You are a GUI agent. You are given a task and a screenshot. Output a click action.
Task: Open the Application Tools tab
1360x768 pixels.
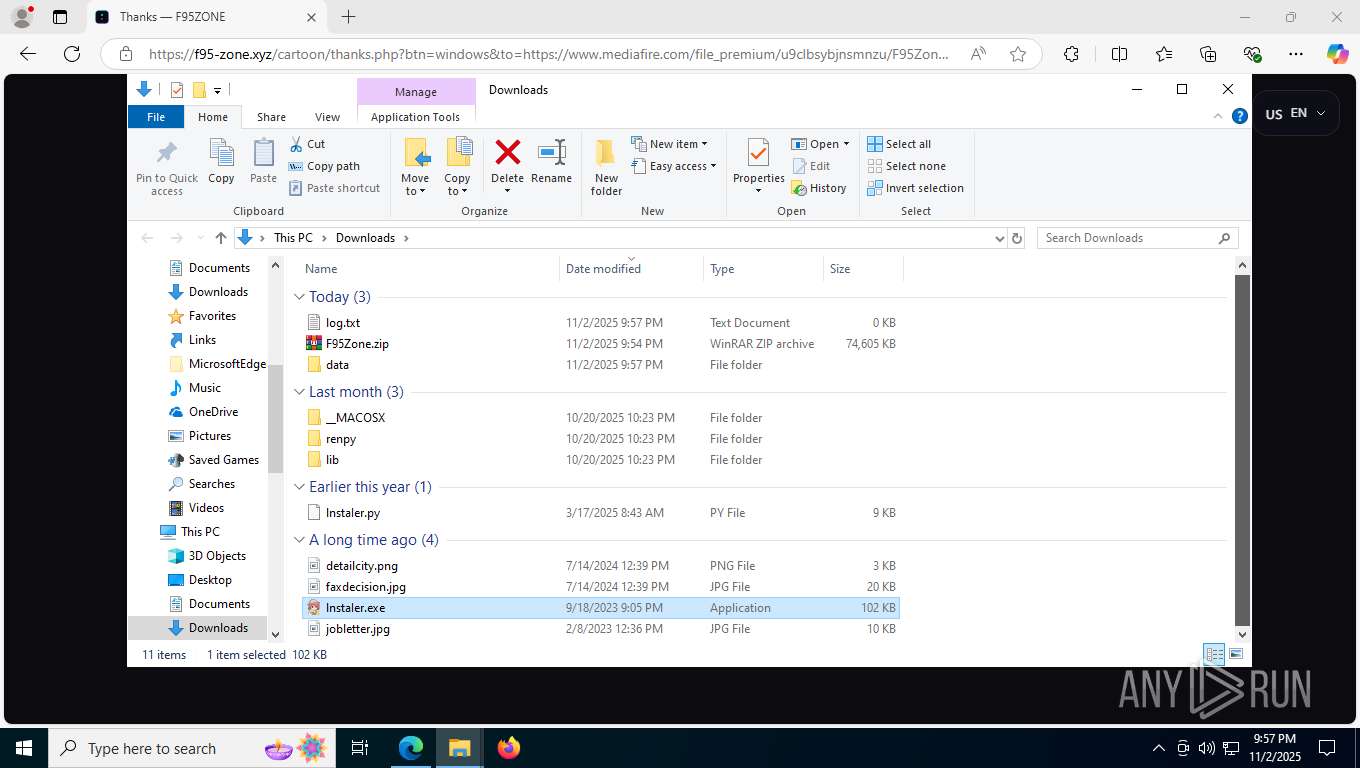[x=415, y=117]
